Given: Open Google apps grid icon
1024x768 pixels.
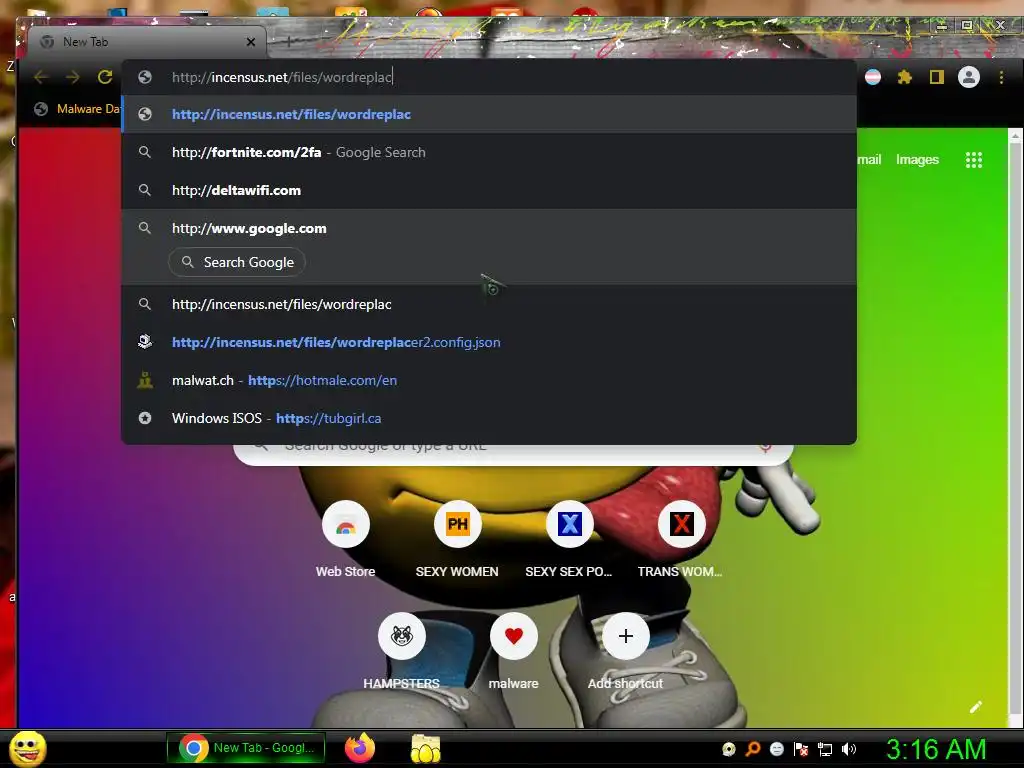Looking at the screenshot, I should [974, 160].
